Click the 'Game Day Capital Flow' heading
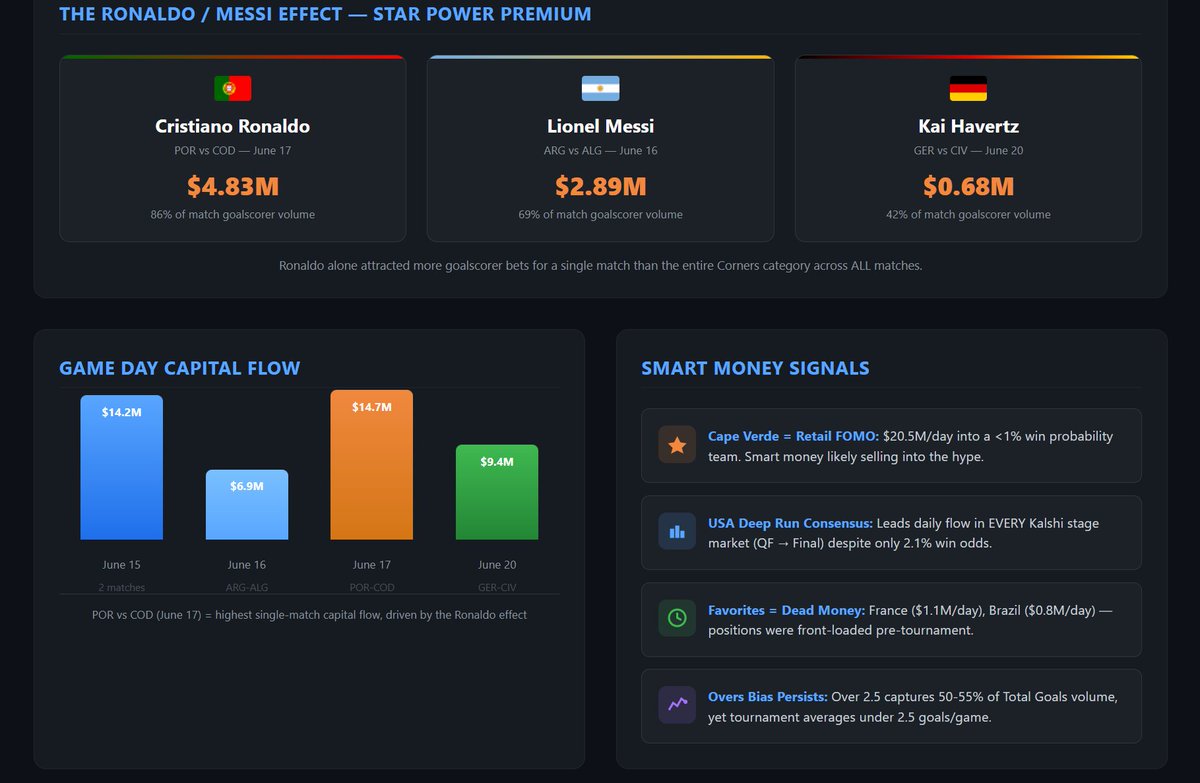The width and height of the screenshot is (1200, 783). pos(179,368)
